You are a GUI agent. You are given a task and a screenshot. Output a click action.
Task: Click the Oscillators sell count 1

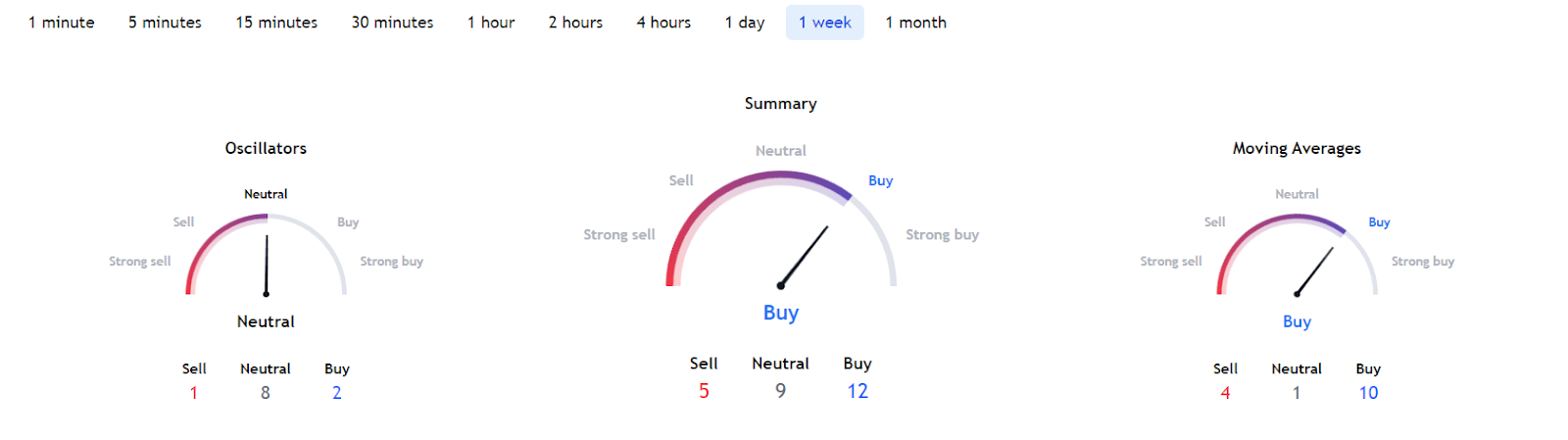click(194, 393)
